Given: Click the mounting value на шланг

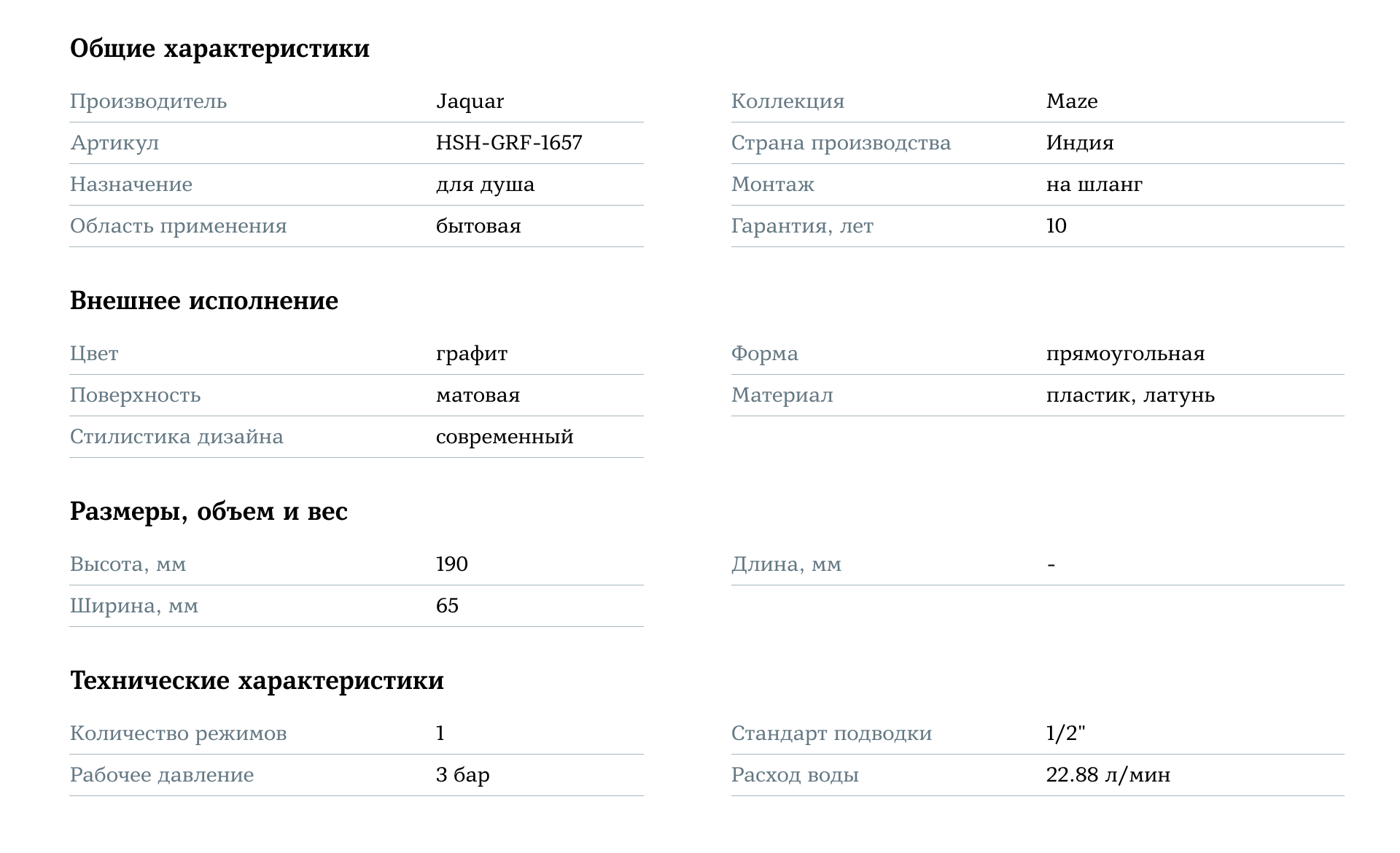Looking at the screenshot, I should [x=1094, y=184].
